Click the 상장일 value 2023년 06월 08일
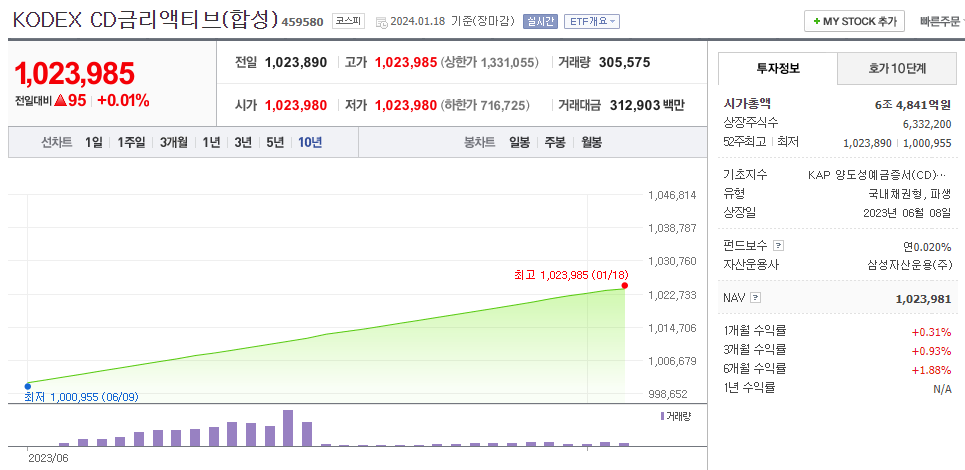 908,213
